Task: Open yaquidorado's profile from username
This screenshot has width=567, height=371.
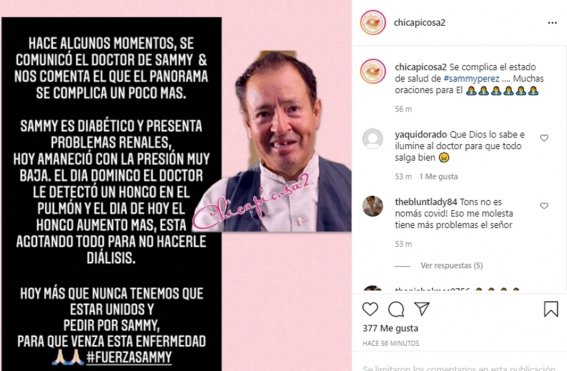Action: click(421, 135)
